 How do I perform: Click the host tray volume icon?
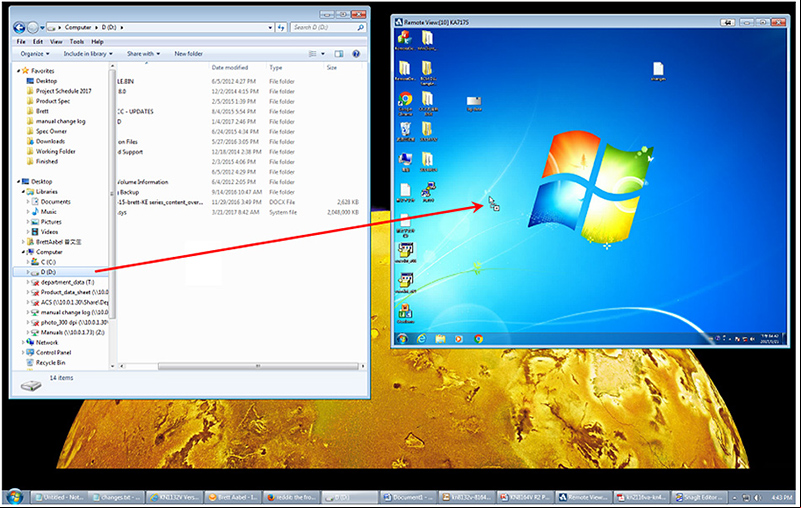pos(757,497)
